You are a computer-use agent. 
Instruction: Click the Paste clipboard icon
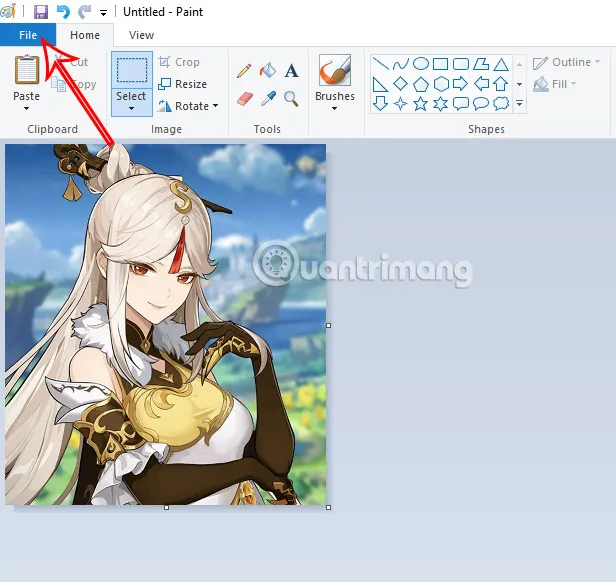click(27, 70)
